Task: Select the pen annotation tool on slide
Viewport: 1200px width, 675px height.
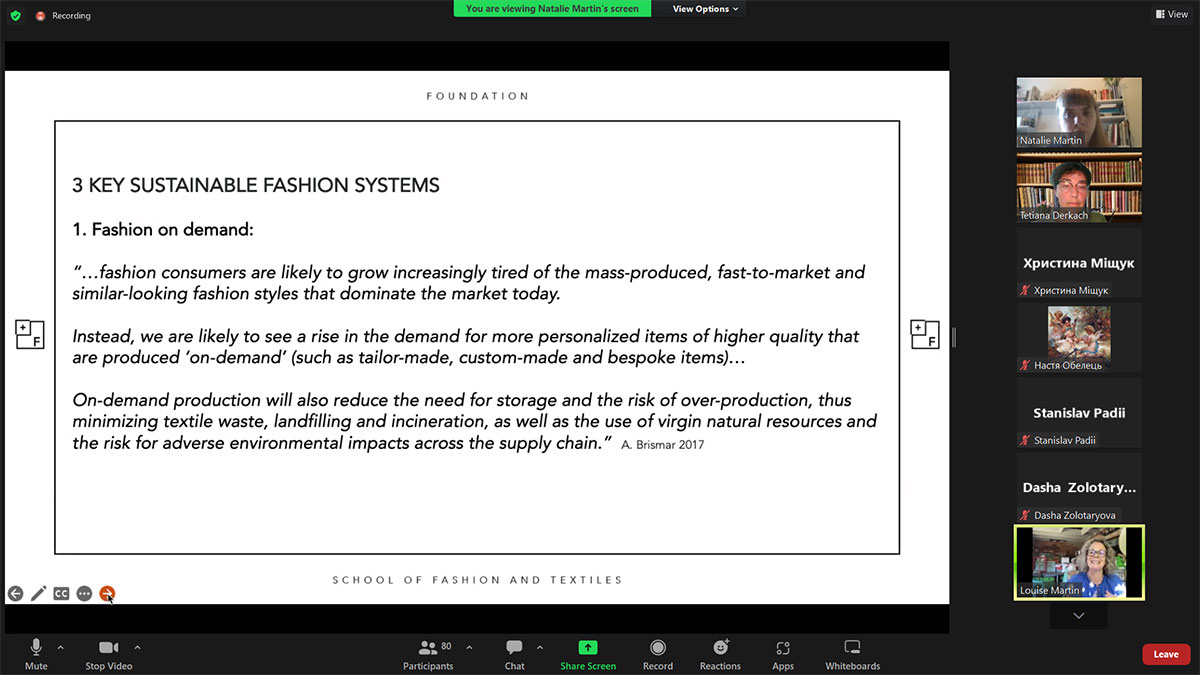Action: coord(38,594)
